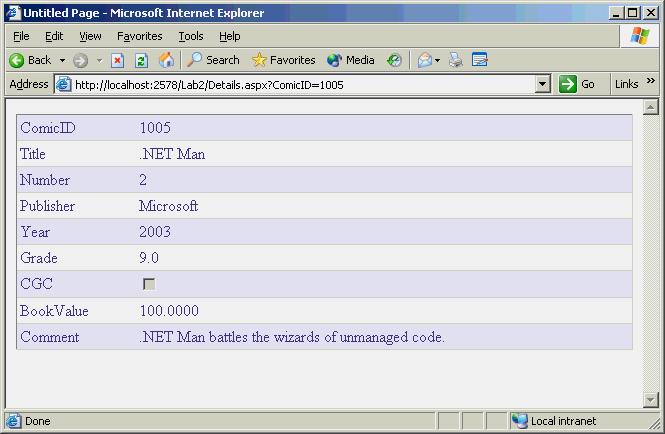Click the Year value 2003
Screen dimensions: 665x434
pyautogui.click(x=155, y=232)
